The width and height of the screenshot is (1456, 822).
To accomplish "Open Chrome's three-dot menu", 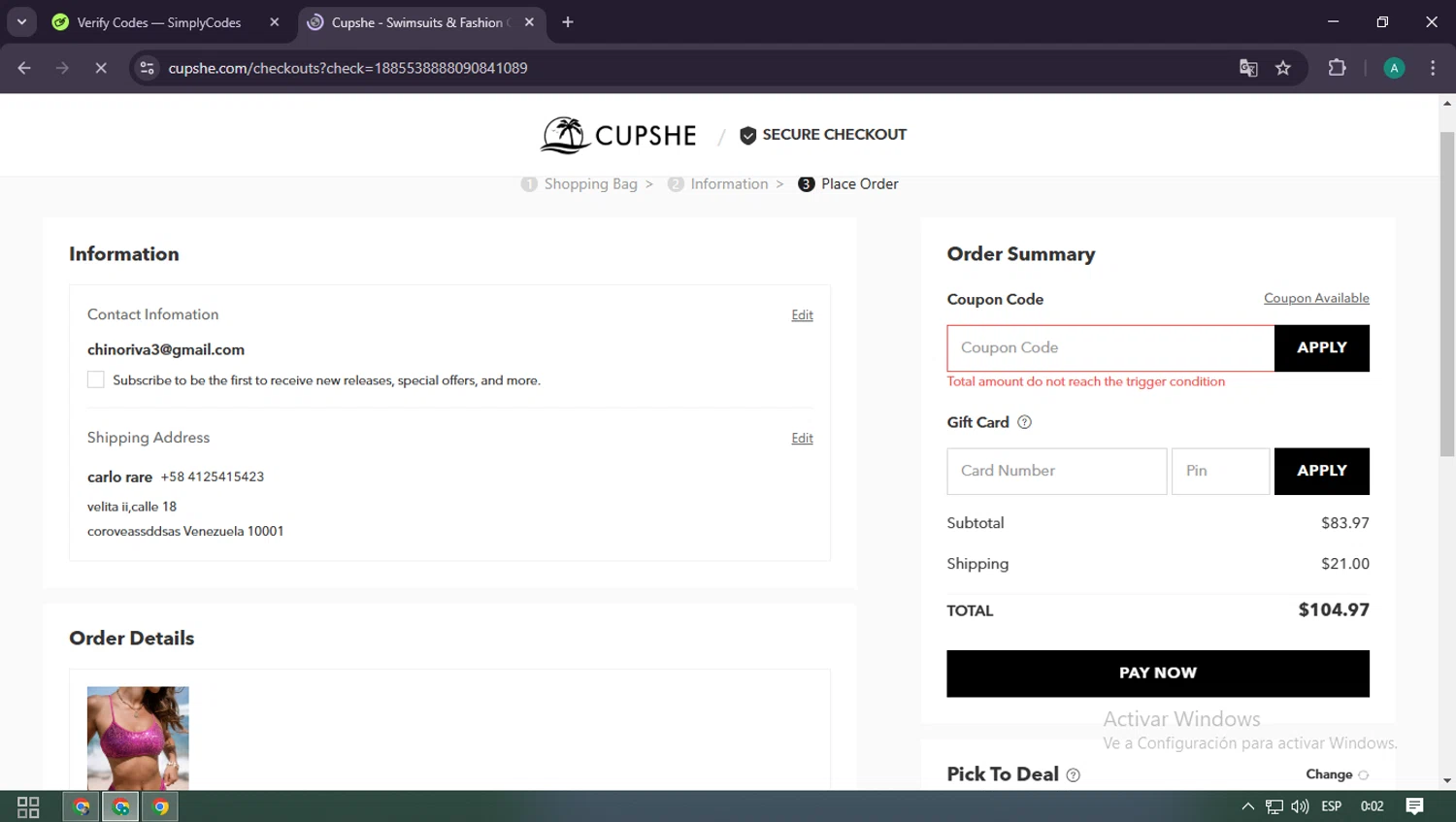I will click(x=1433, y=68).
